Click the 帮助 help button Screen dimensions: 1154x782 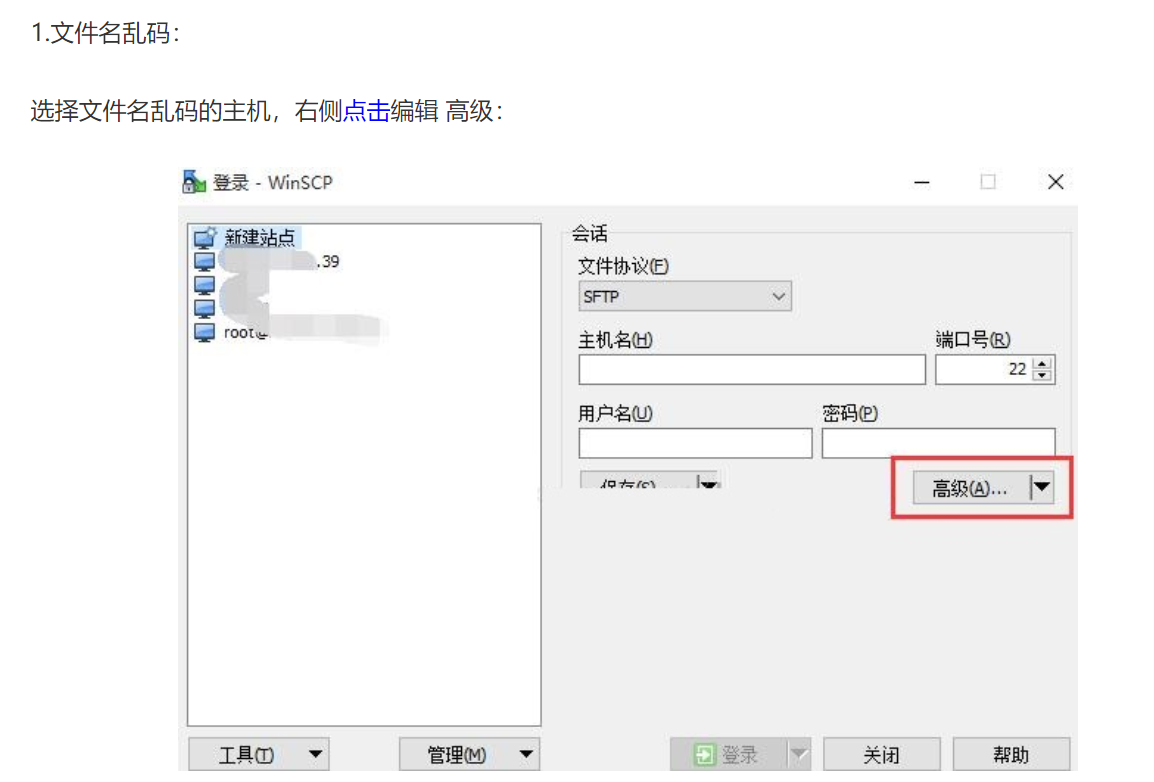[x=1010, y=755]
